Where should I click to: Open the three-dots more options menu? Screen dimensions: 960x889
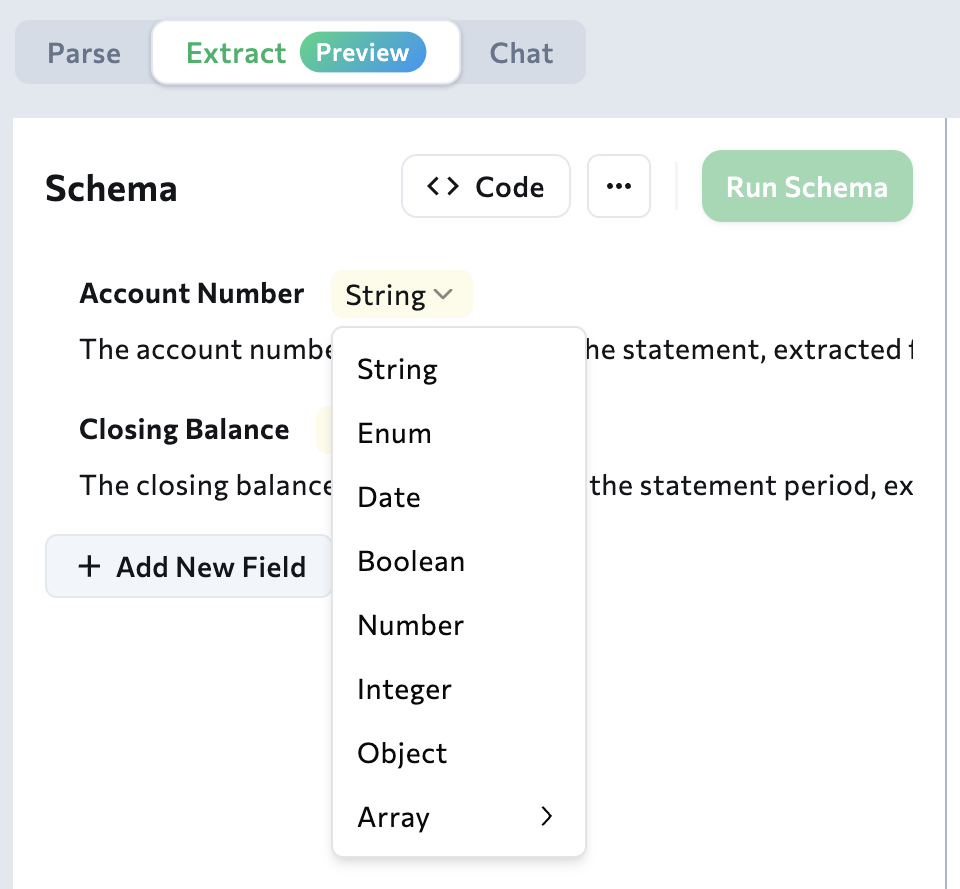tap(619, 187)
